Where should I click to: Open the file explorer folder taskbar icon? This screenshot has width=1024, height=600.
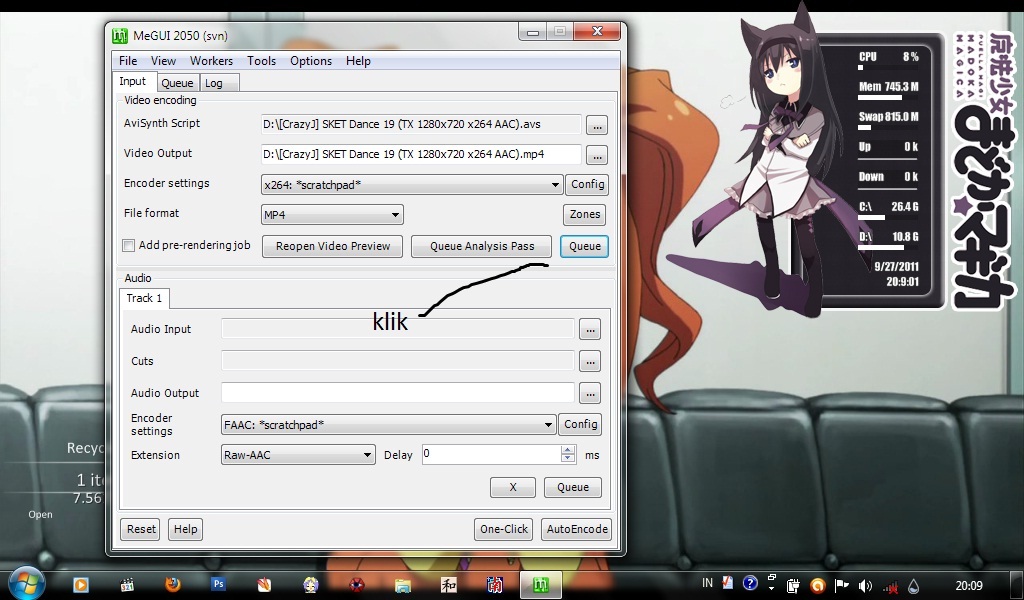(402, 585)
